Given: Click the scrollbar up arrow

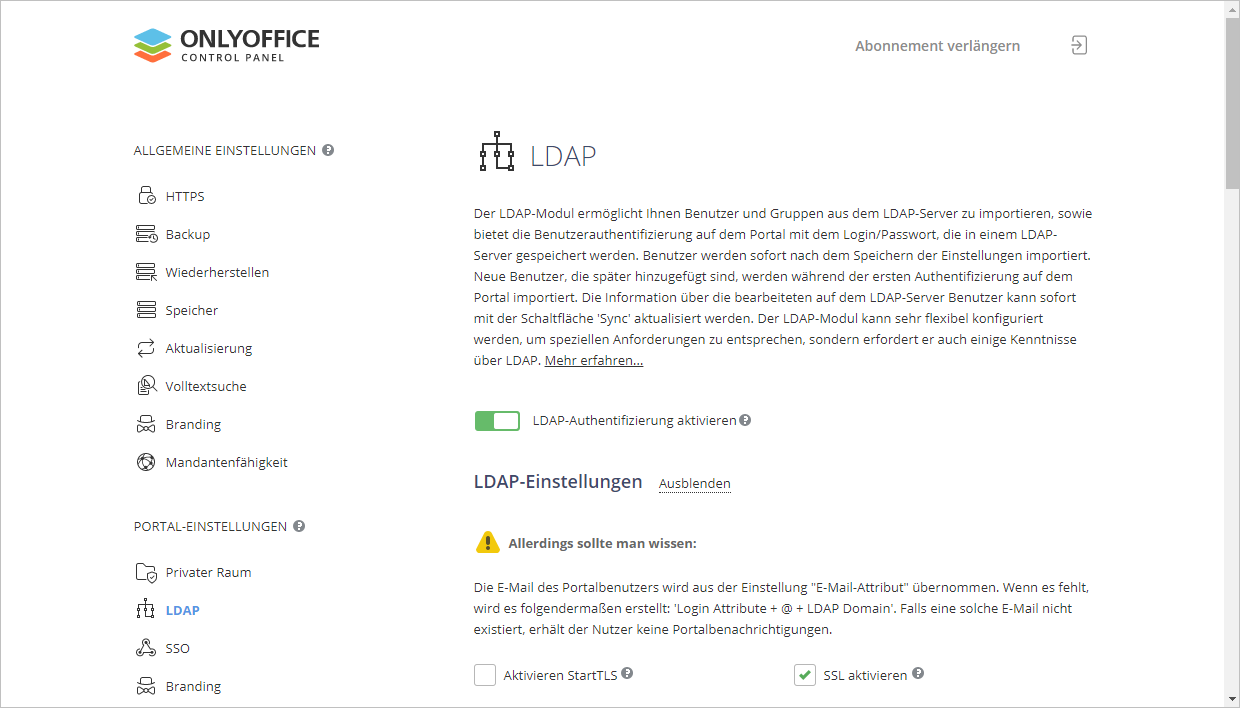Looking at the screenshot, I should pos(1232,8).
